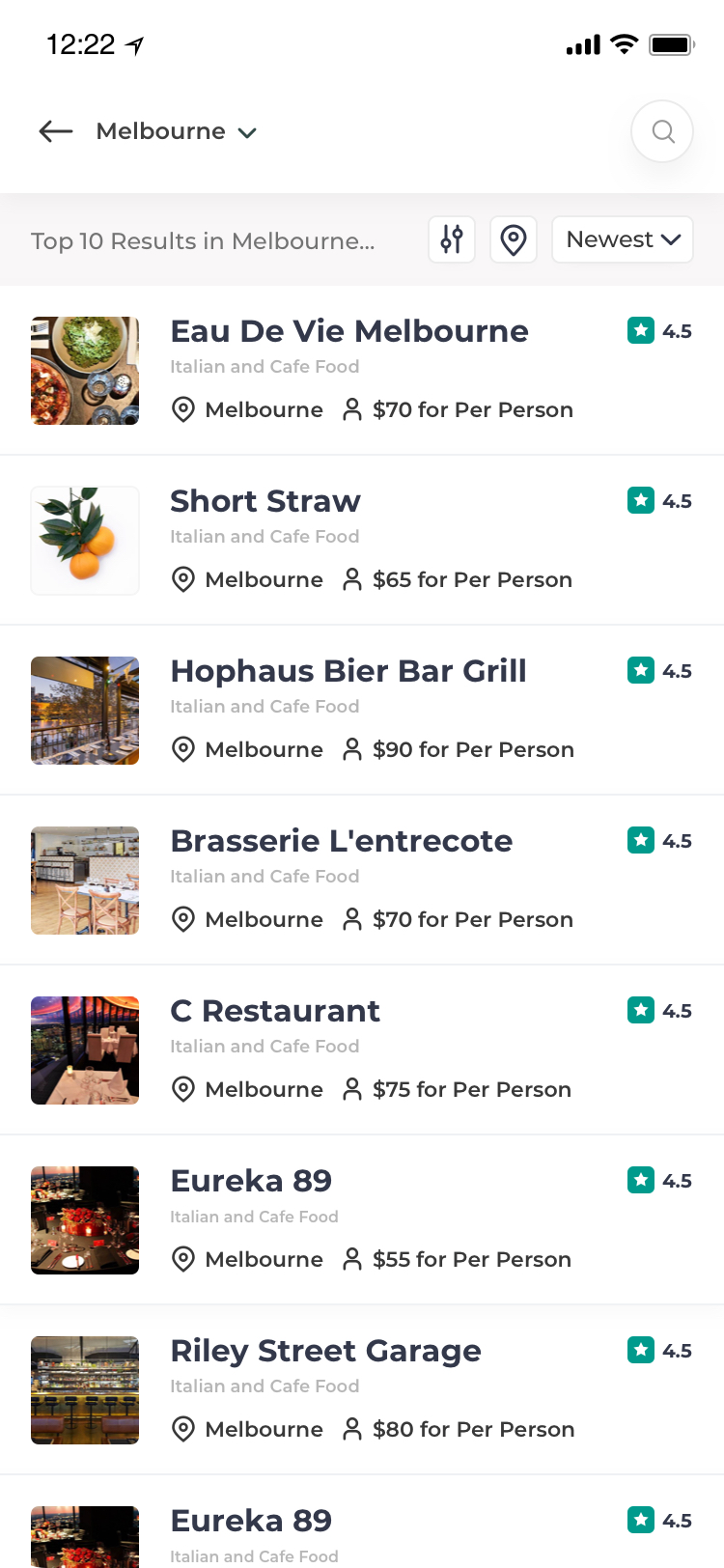This screenshot has height=1568, width=724.
Task: Tap the map location pin button
Action: tap(514, 239)
